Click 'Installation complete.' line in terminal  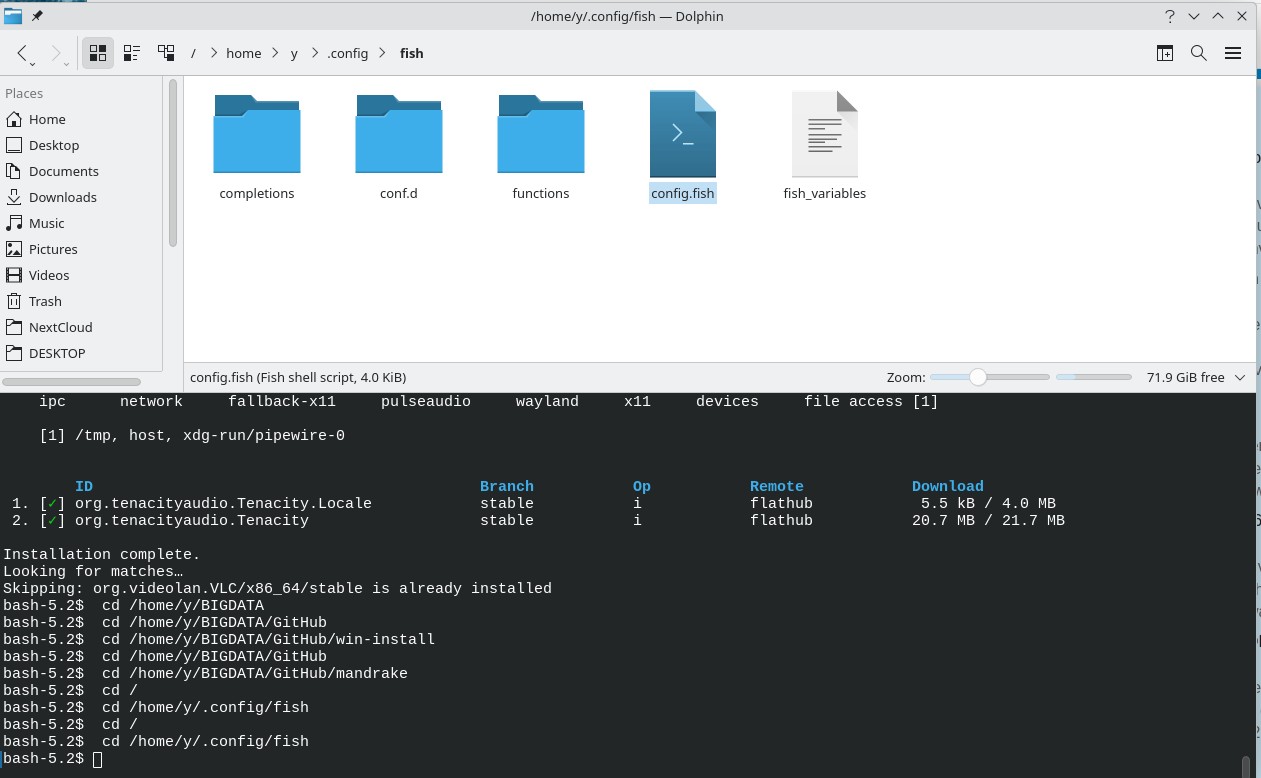point(101,554)
